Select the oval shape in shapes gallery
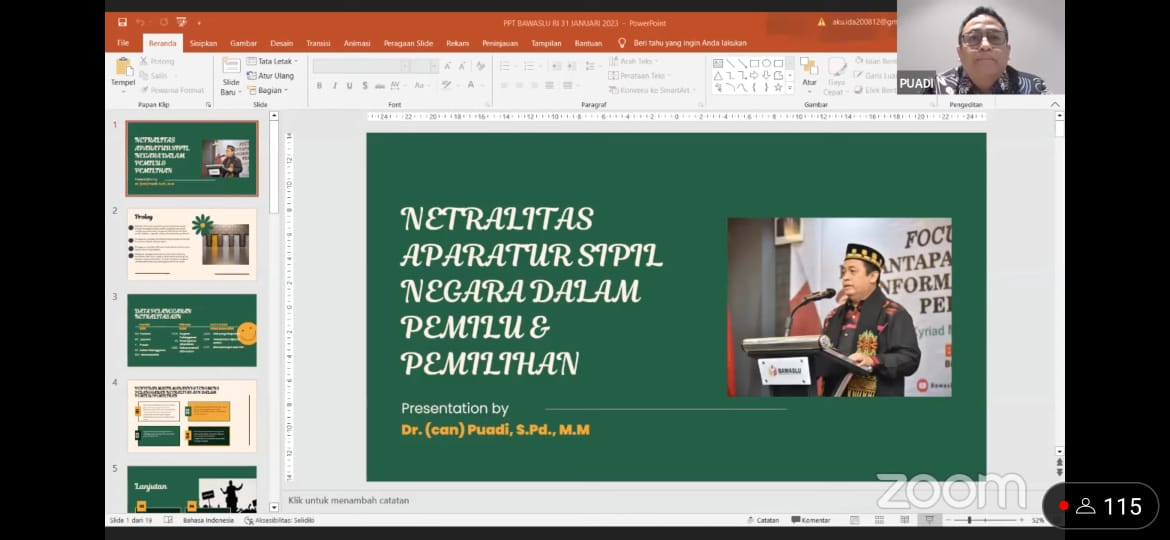The image size is (1170, 540). coord(766,63)
